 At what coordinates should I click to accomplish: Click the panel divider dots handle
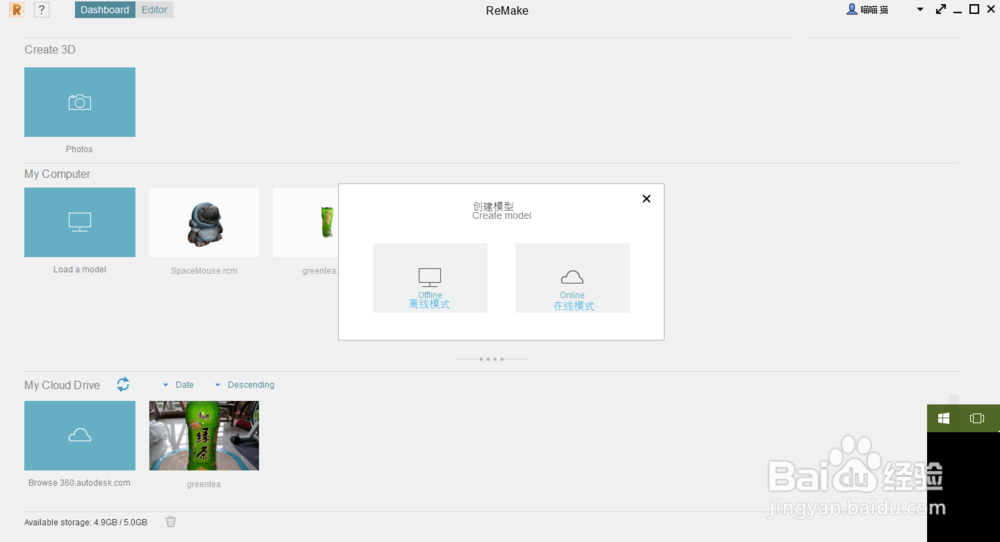point(491,359)
